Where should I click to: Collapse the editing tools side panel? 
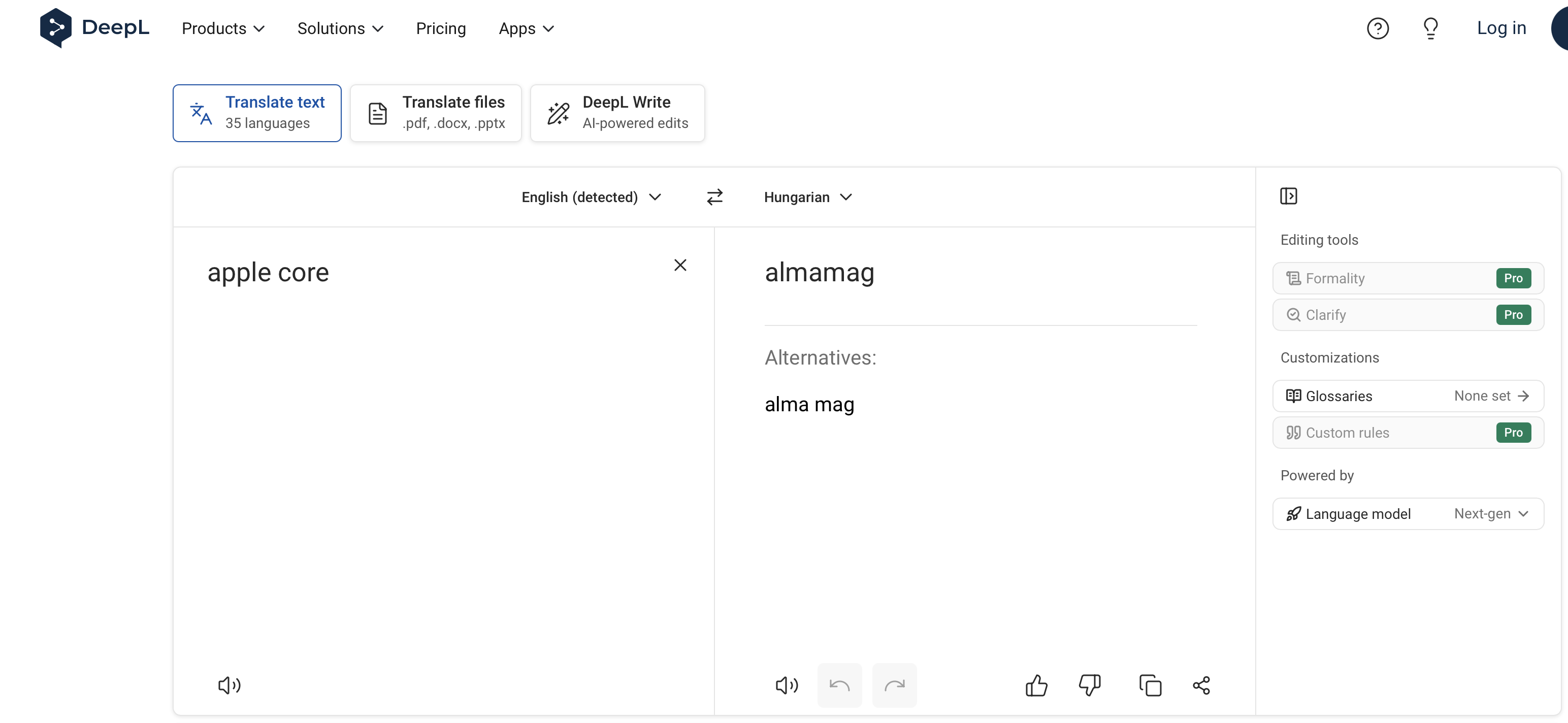click(1289, 196)
